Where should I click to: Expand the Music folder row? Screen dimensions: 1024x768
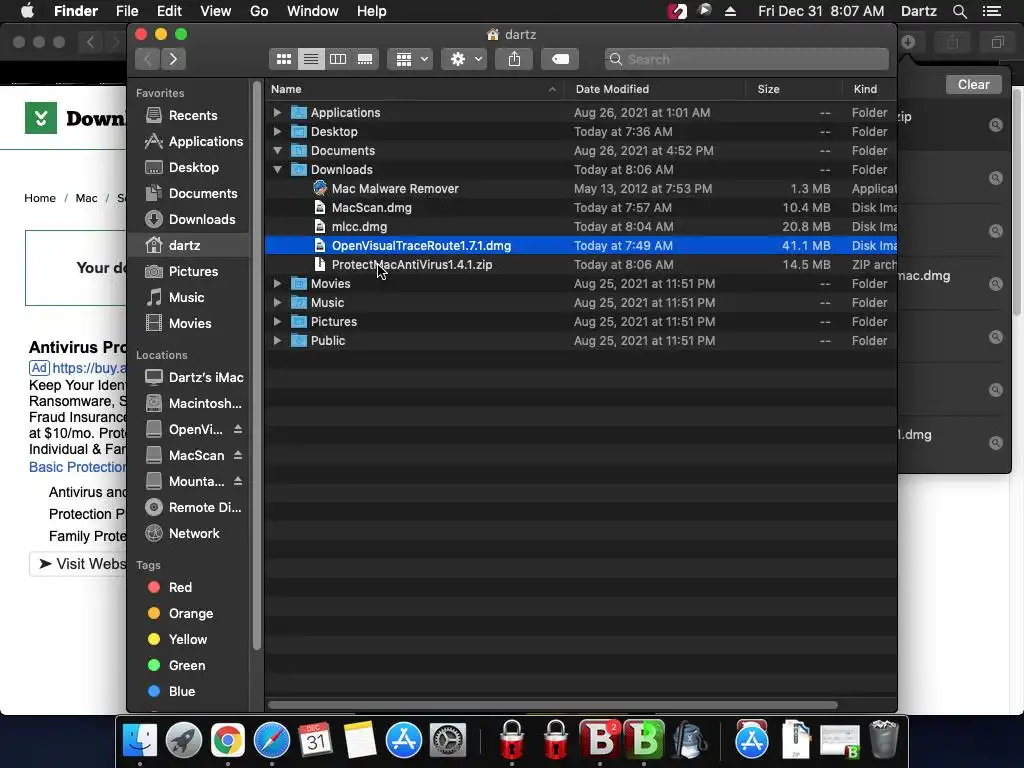tap(277, 302)
